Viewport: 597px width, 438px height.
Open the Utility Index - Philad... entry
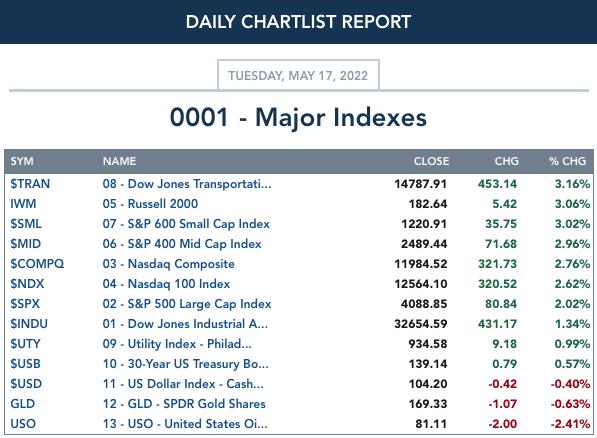pyautogui.click(x=177, y=344)
